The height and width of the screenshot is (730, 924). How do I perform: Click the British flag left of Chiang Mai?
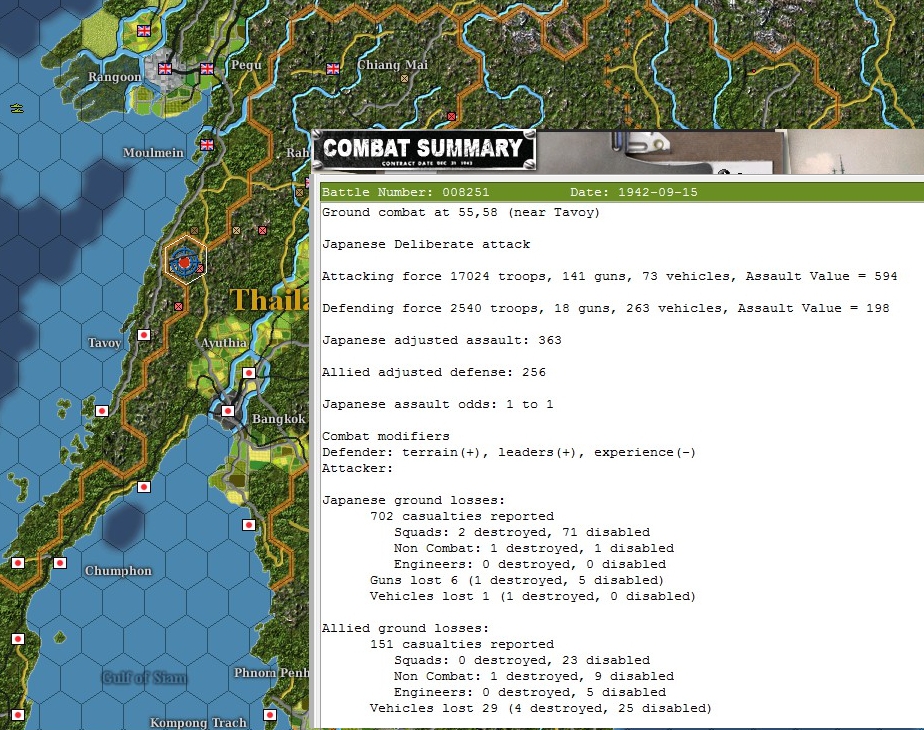[x=333, y=68]
